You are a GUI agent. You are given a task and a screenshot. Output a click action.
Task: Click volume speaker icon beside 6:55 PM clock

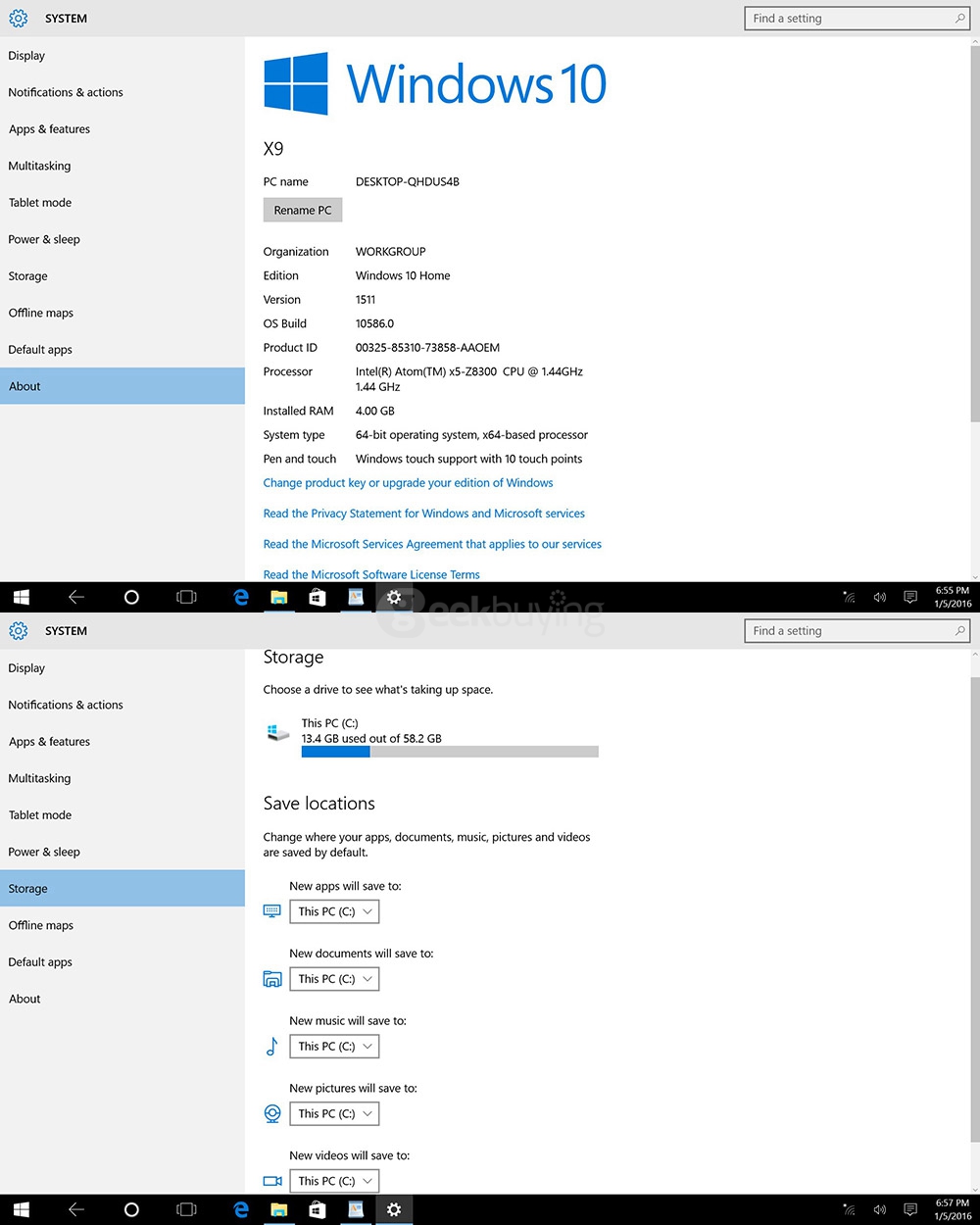point(880,597)
